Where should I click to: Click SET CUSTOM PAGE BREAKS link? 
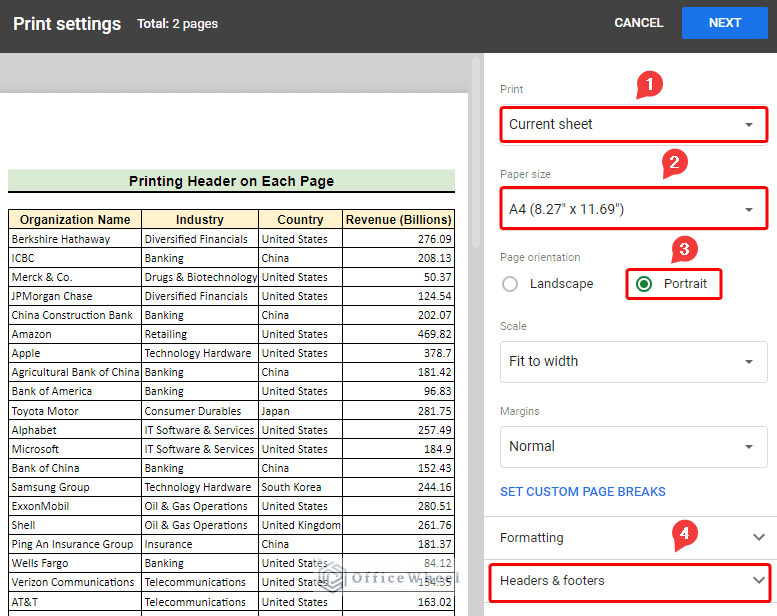(x=583, y=492)
